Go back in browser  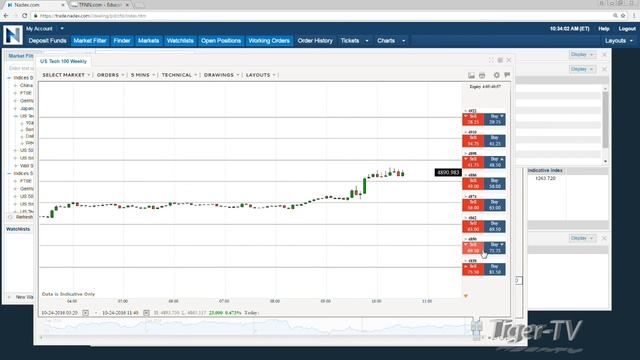coord(6,16)
